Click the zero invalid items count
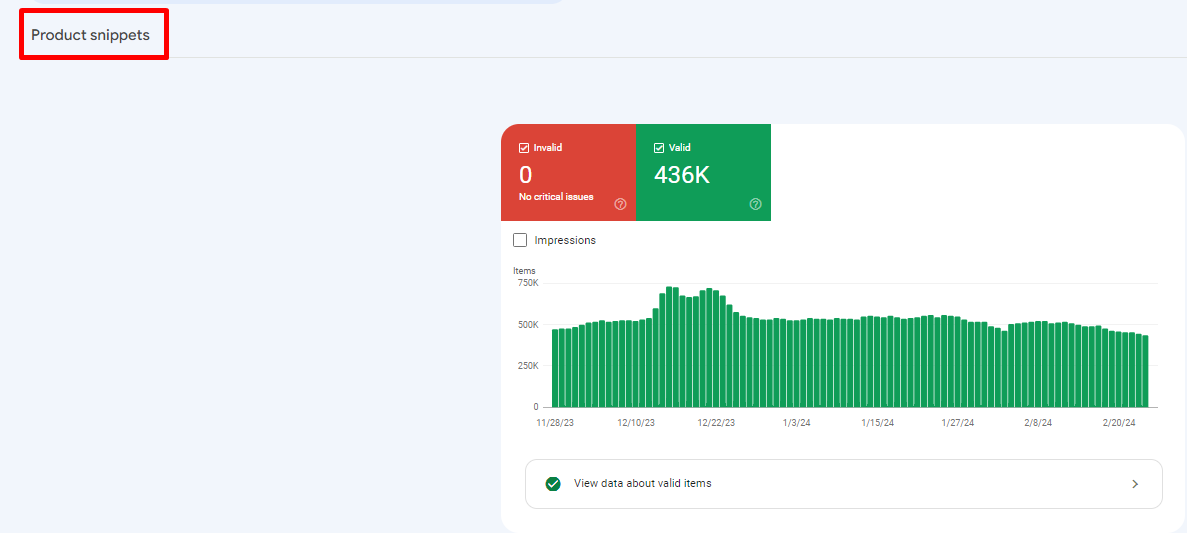The image size is (1187, 533). pos(526,175)
